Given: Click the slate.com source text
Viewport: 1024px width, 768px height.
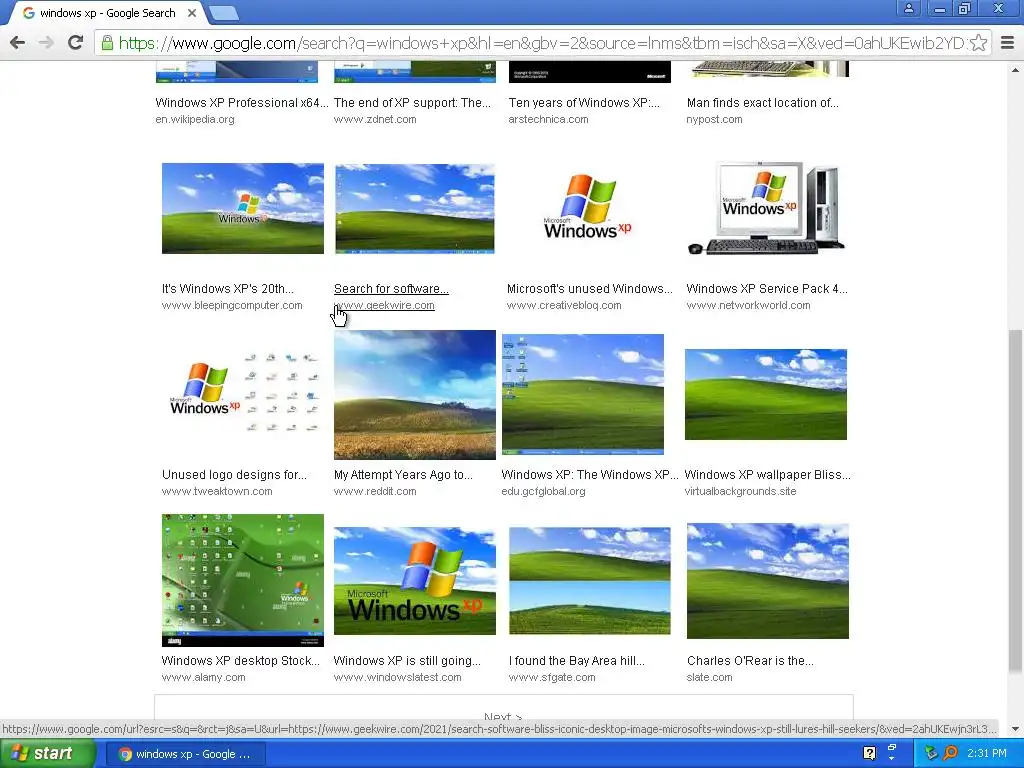Looking at the screenshot, I should point(710,678).
